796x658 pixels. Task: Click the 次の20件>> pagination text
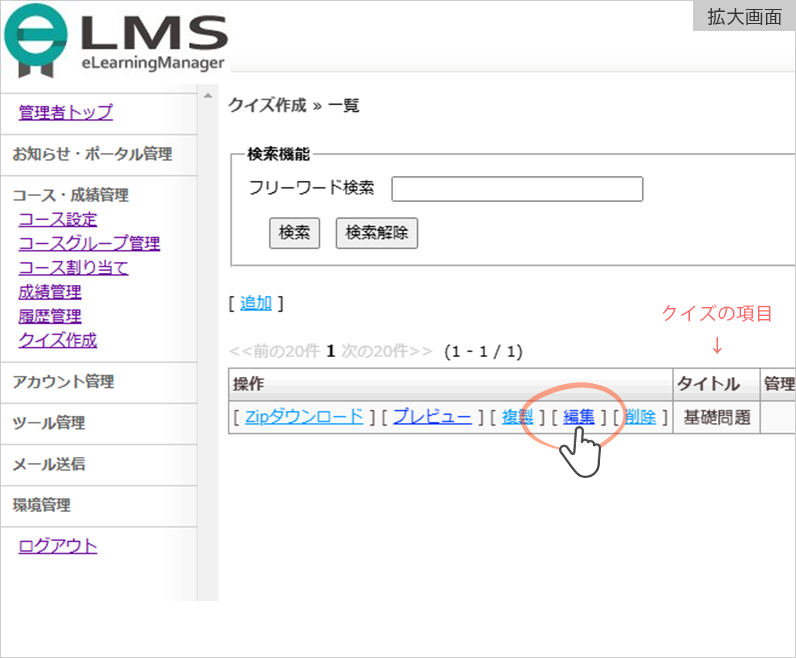point(387,351)
